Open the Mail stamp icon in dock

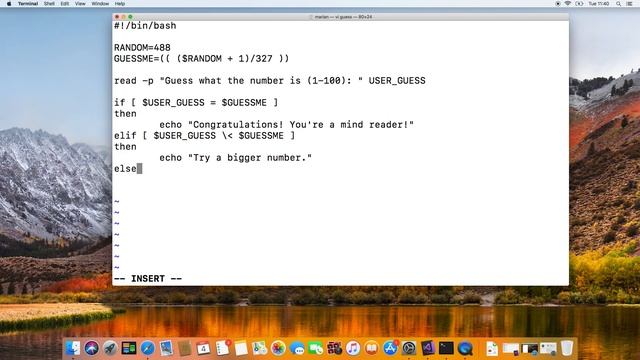[x=166, y=348]
